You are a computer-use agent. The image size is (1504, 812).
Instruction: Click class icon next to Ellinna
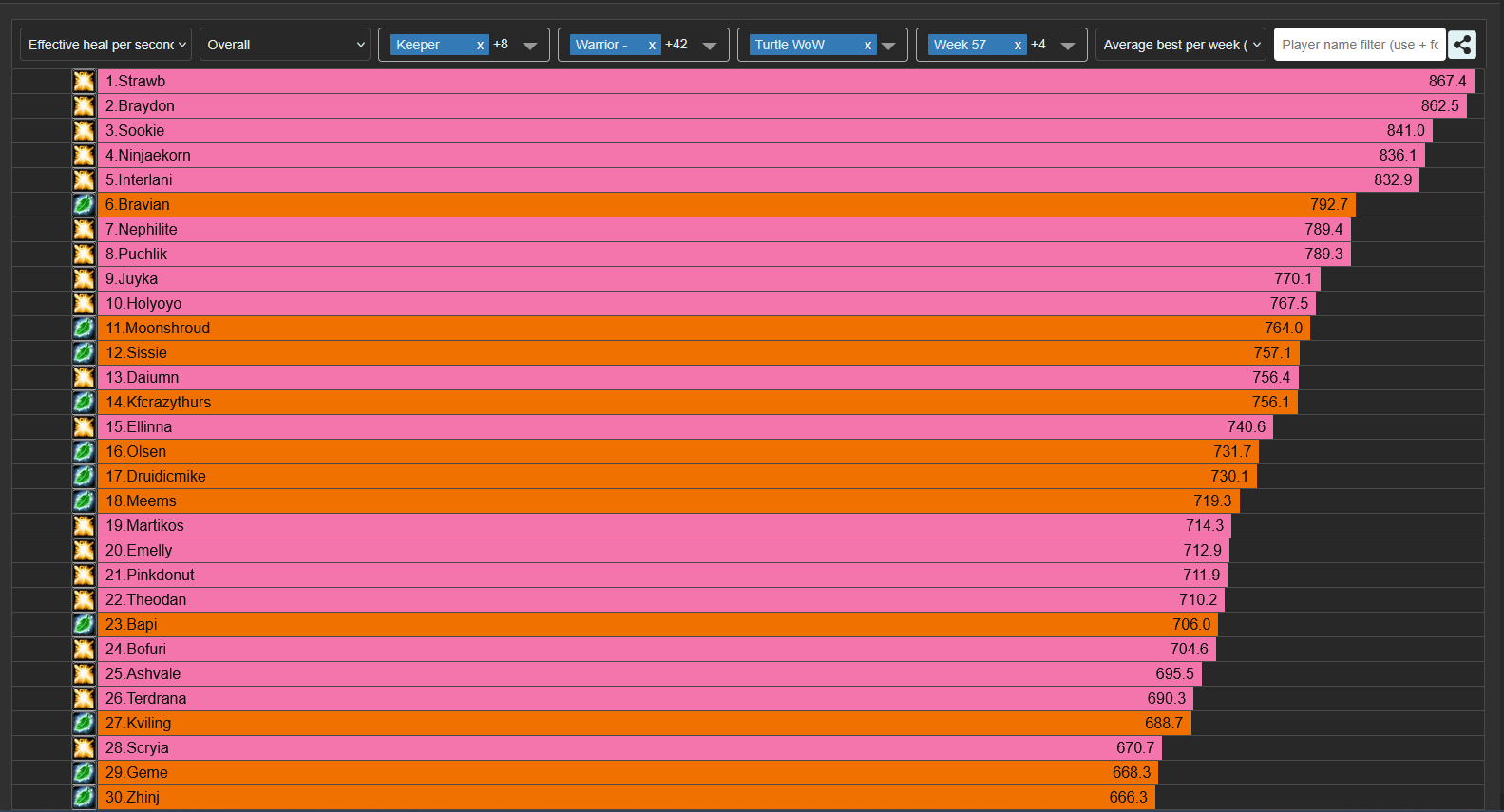pyautogui.click(x=84, y=427)
